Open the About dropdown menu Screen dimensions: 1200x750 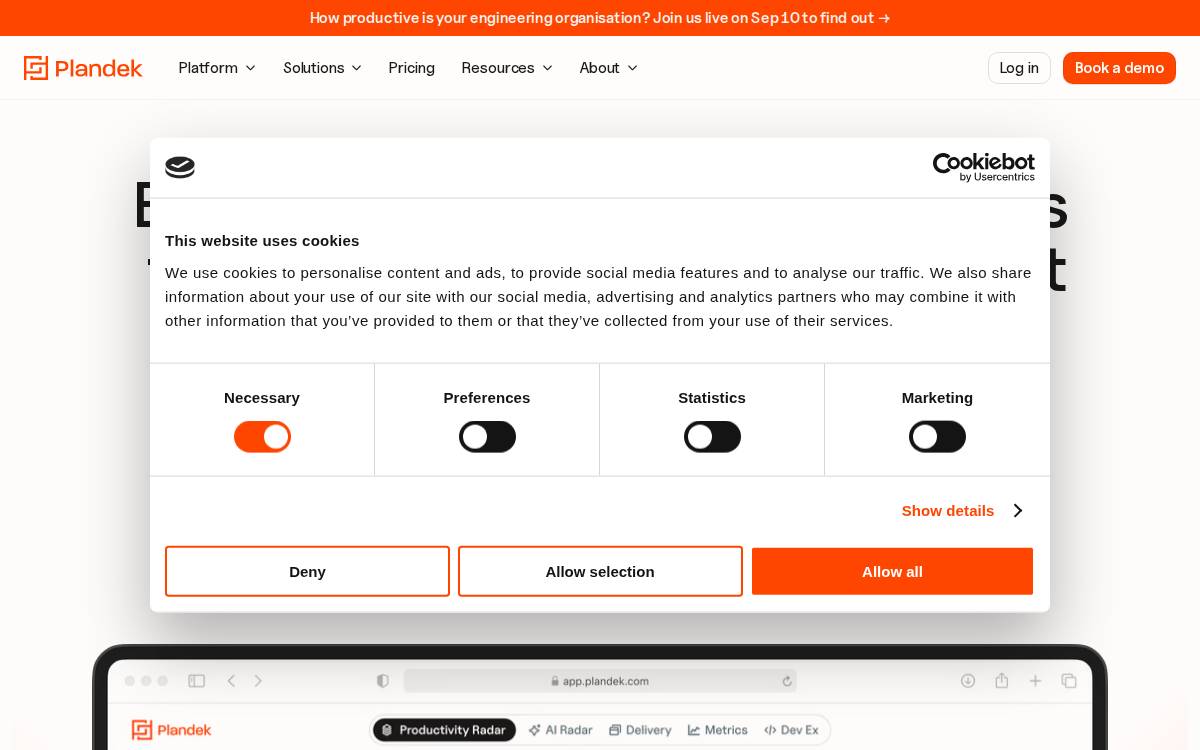pos(608,68)
